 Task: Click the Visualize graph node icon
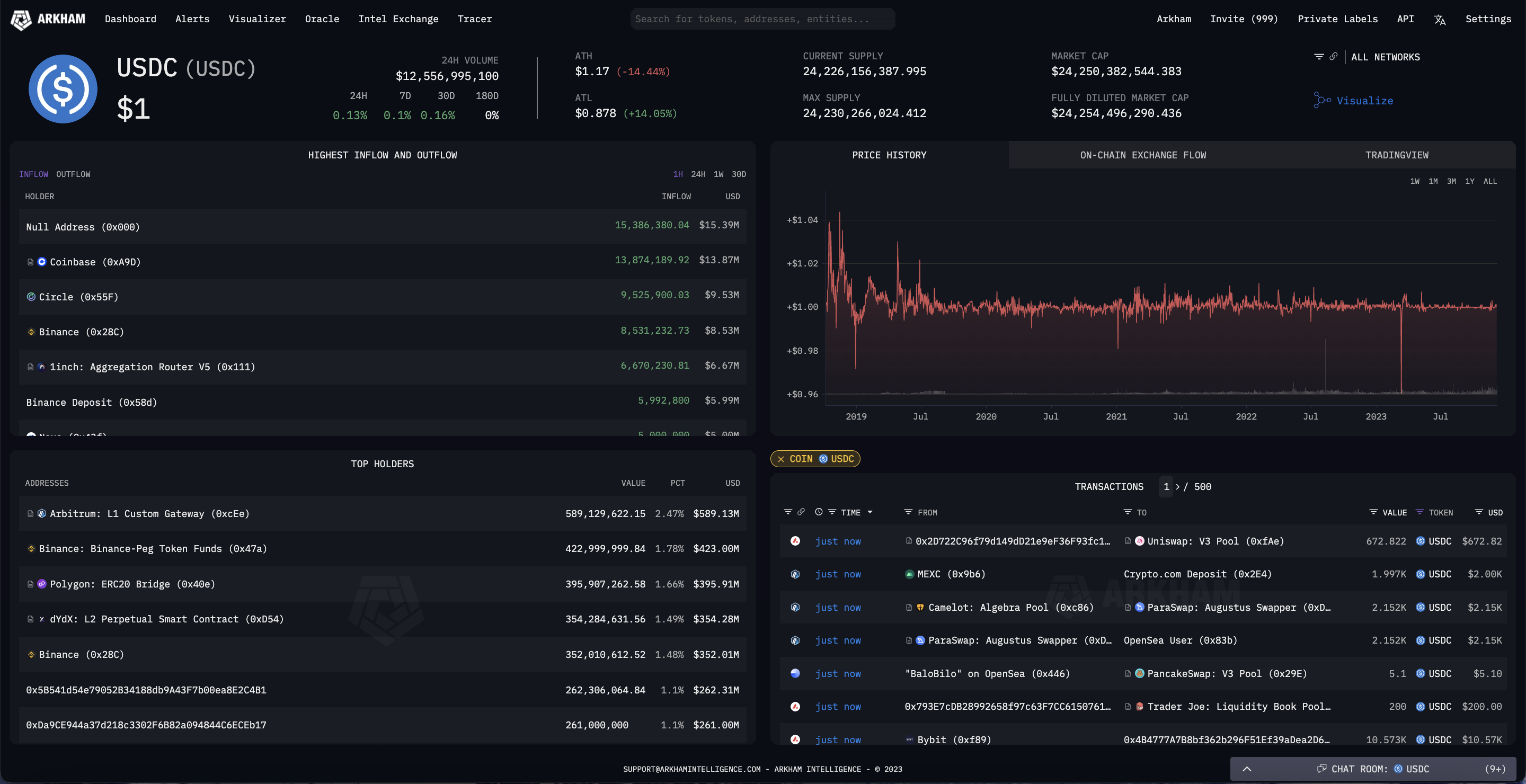click(x=1322, y=100)
